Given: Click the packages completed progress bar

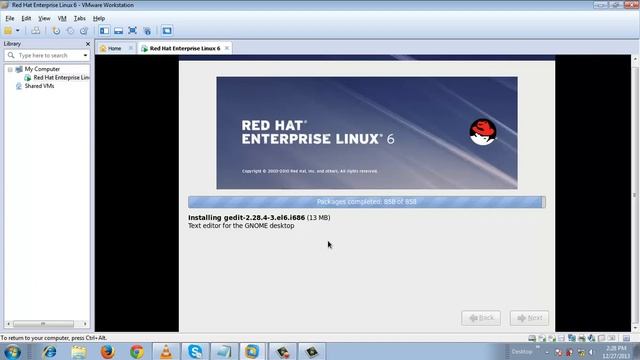Looking at the screenshot, I should click(367, 202).
